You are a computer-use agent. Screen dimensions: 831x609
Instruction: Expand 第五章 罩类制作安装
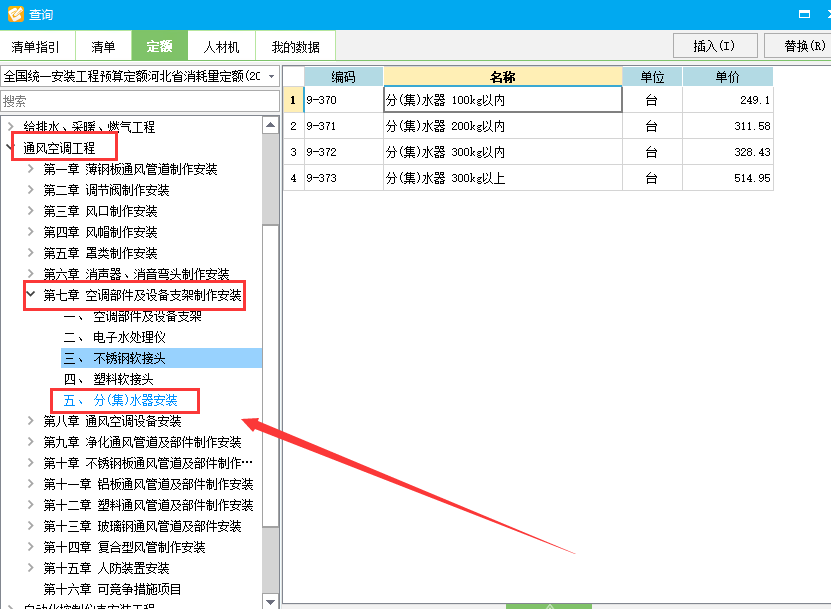pos(31,252)
